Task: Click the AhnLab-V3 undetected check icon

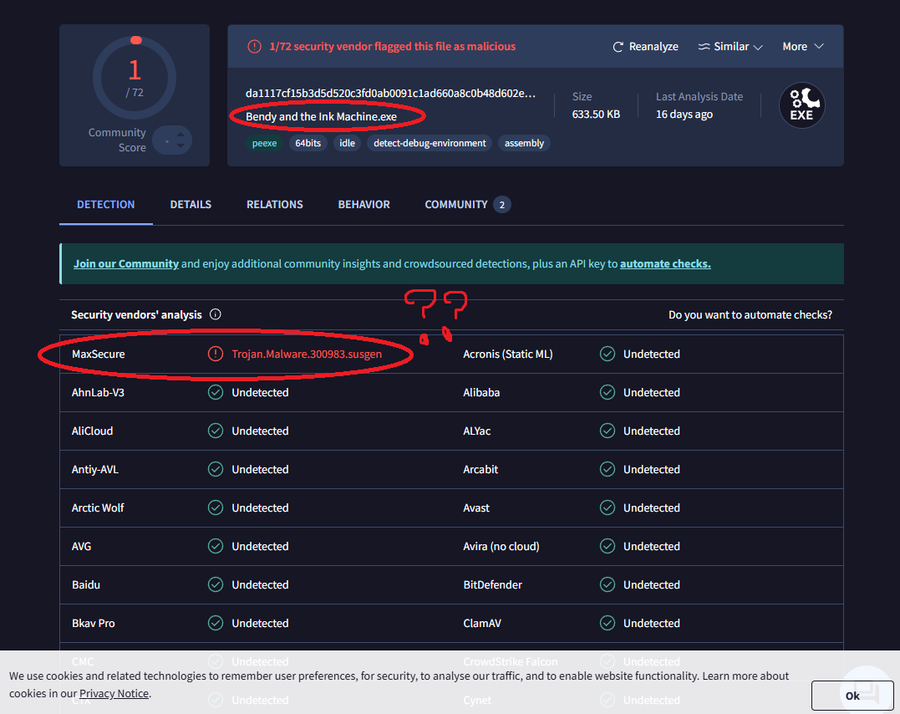Action: coord(215,393)
